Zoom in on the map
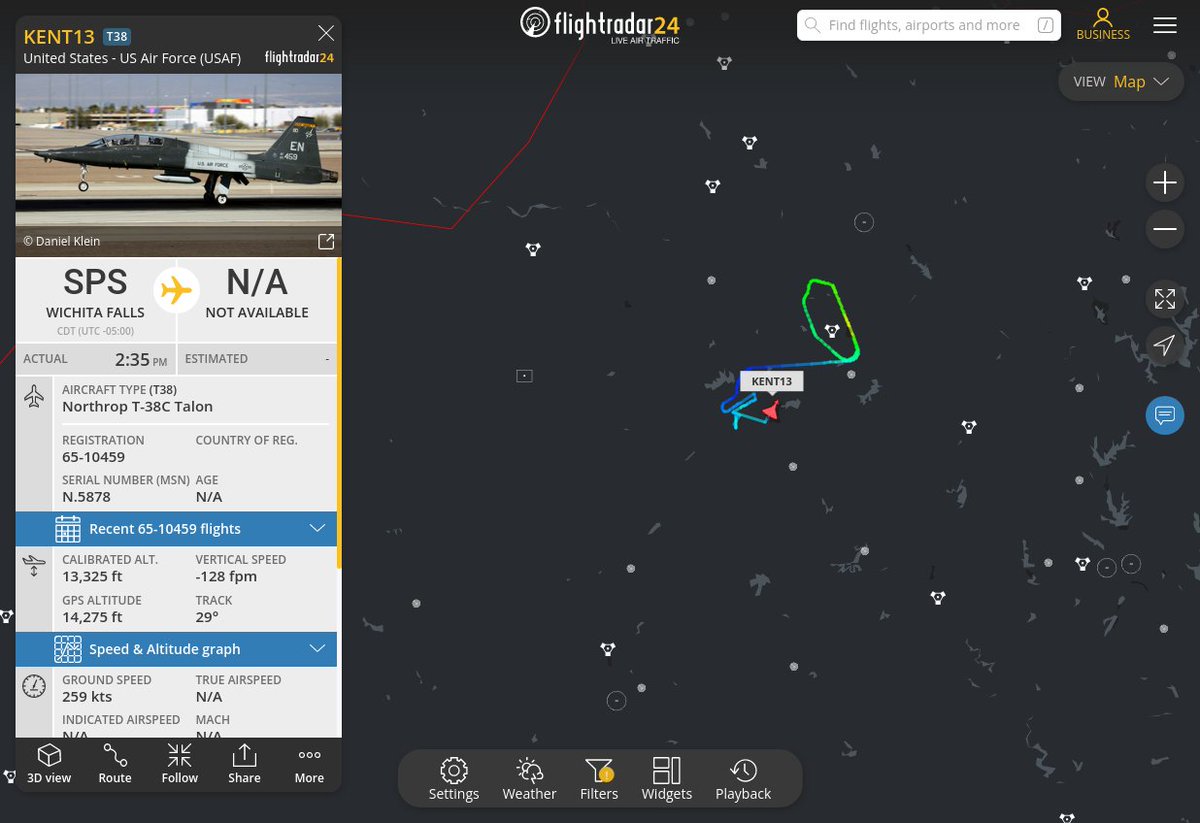 click(x=1165, y=183)
